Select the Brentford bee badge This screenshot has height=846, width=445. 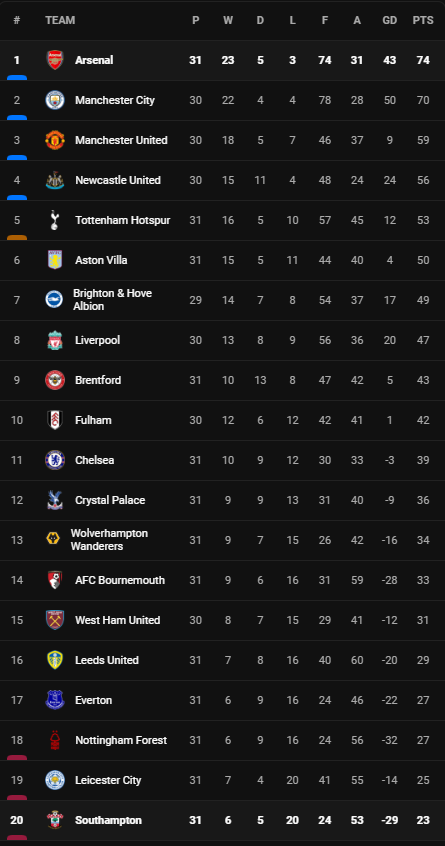(54, 380)
